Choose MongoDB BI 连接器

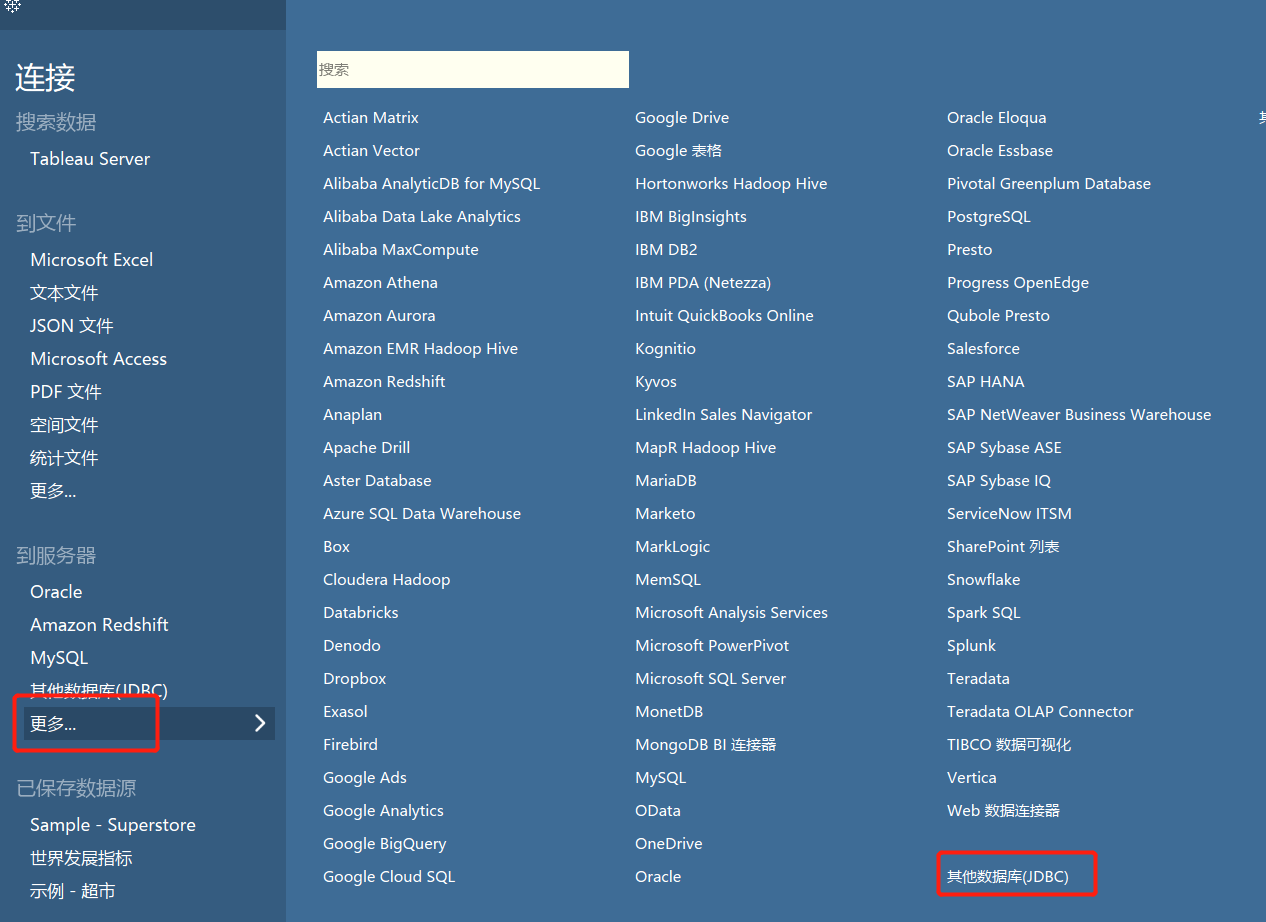tap(705, 745)
